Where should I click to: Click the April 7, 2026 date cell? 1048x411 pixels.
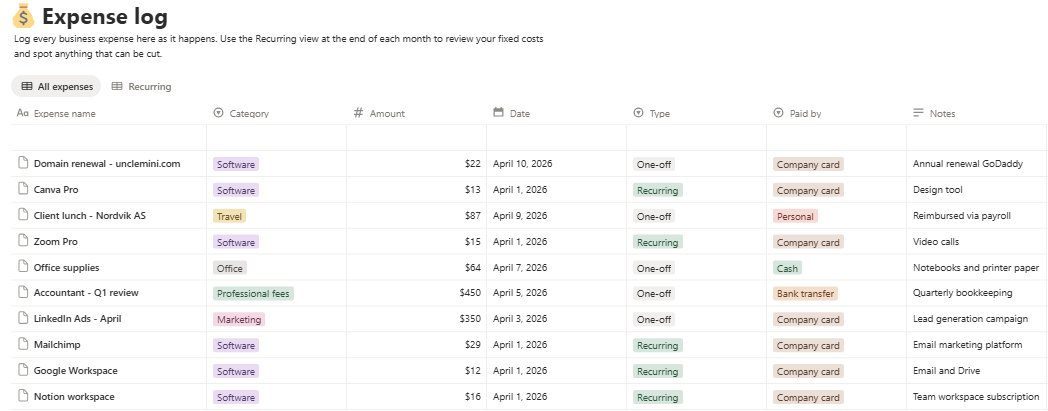click(x=557, y=267)
